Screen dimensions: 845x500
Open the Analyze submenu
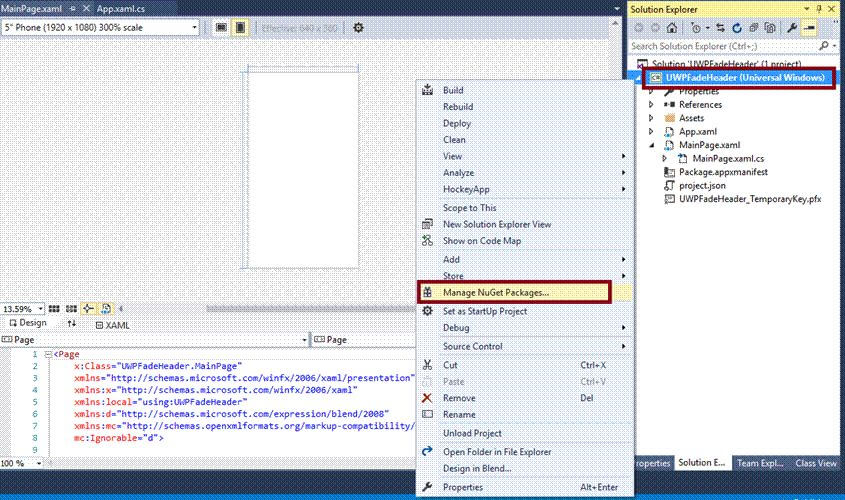[525, 173]
